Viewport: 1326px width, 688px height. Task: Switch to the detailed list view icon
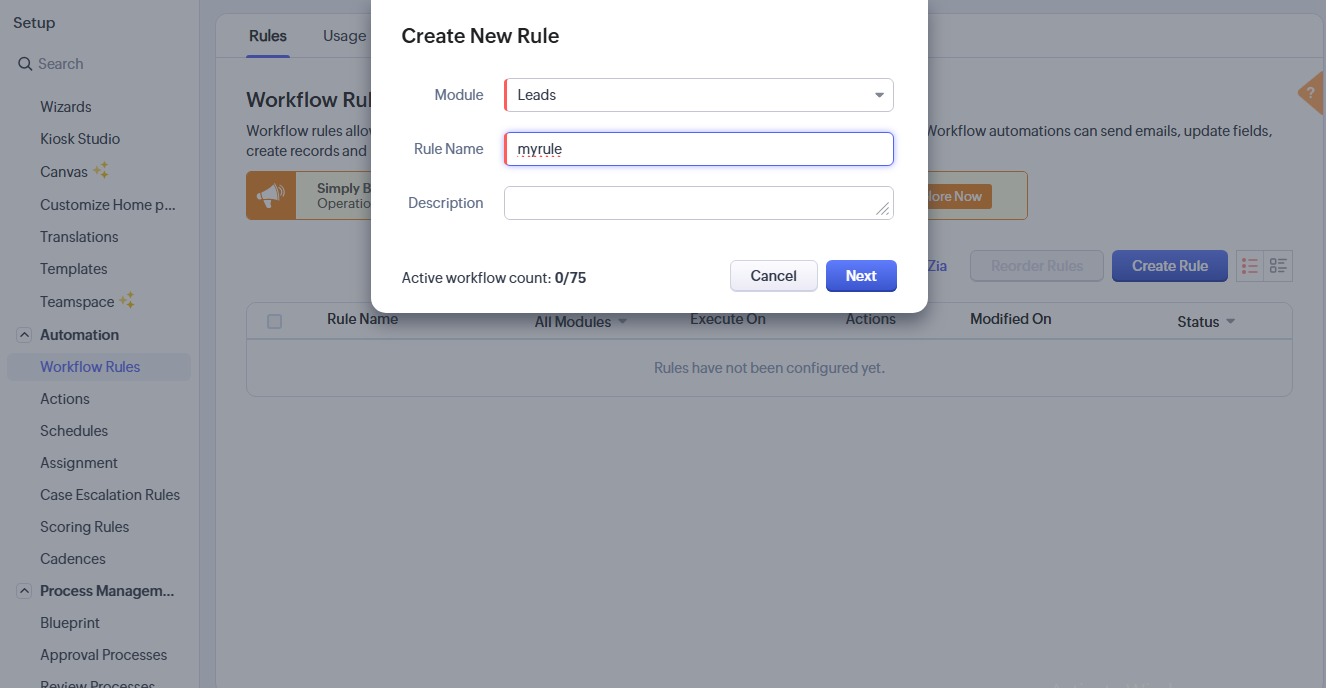coord(1278,266)
